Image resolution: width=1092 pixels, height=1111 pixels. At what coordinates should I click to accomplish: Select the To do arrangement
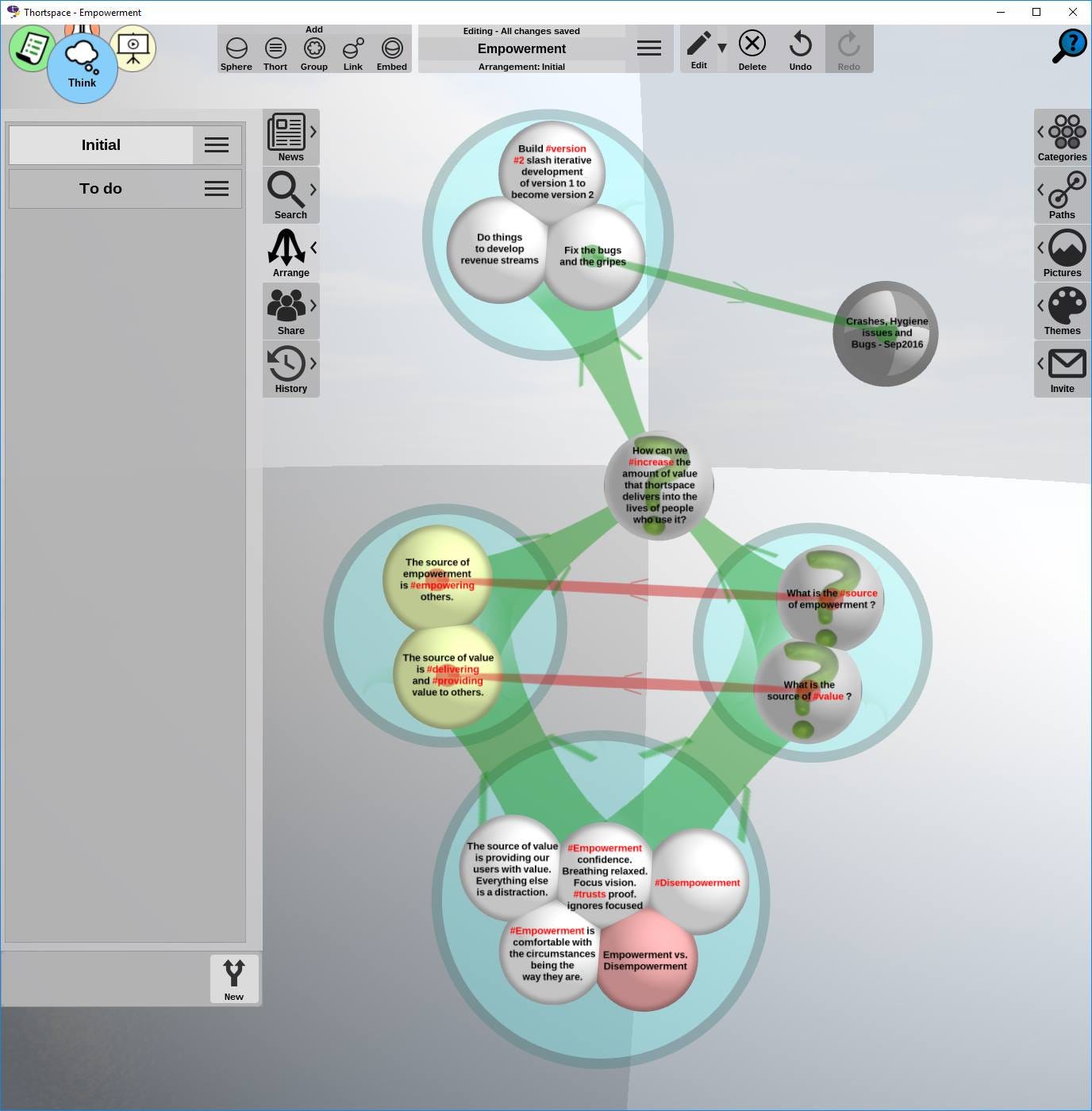click(101, 189)
